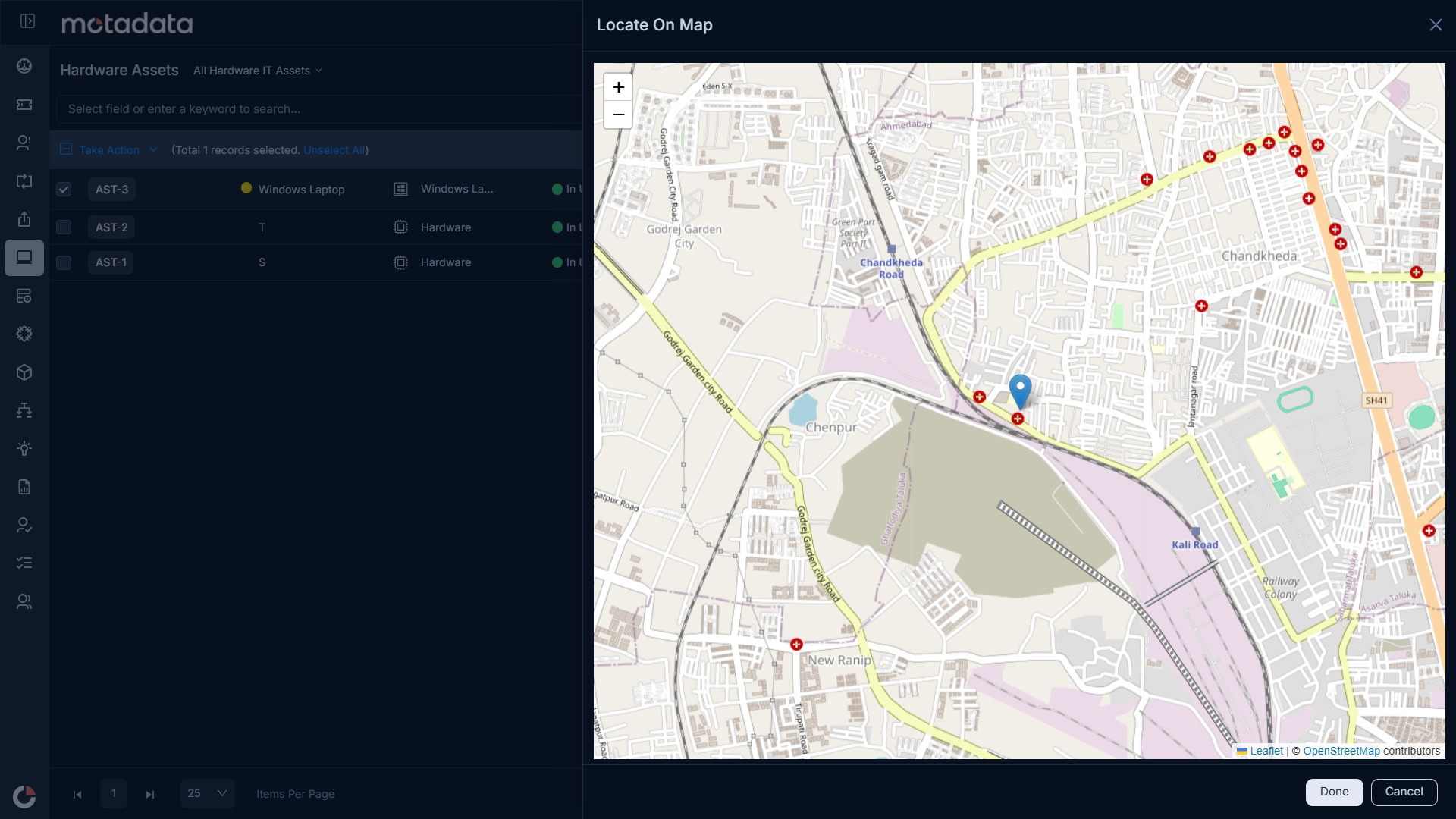Click the Unselect All link
Viewport: 1456px width, 819px height.
click(334, 150)
